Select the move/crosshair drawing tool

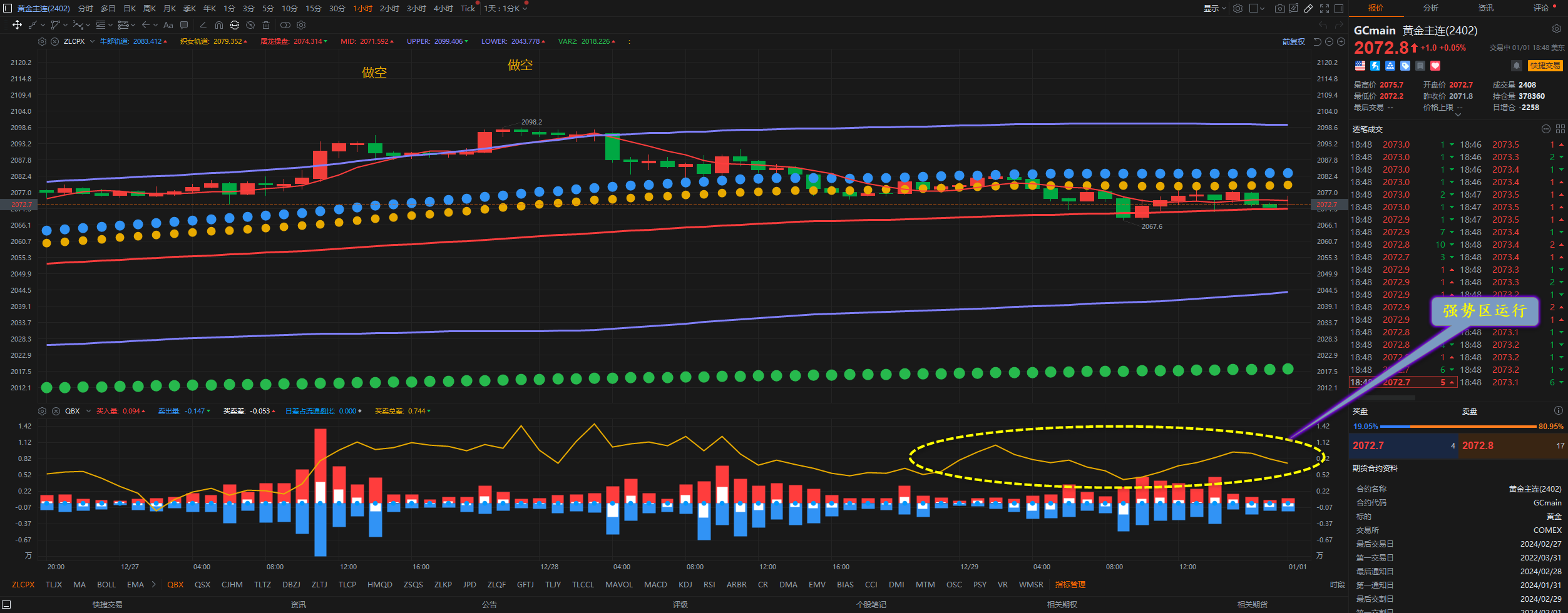point(17,25)
